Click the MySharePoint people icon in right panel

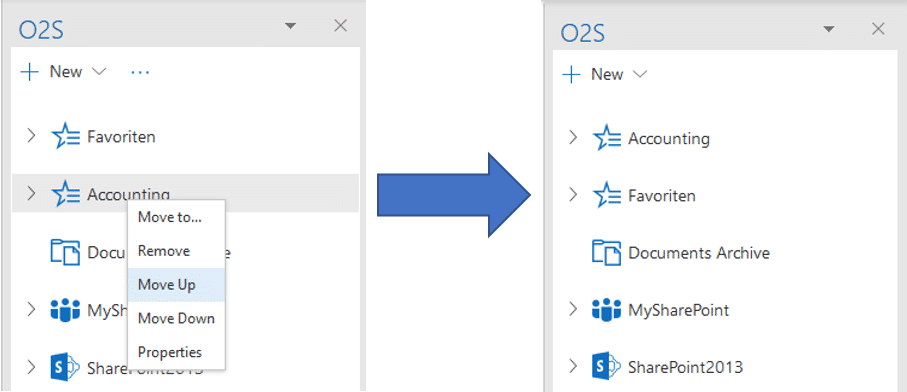pos(607,310)
